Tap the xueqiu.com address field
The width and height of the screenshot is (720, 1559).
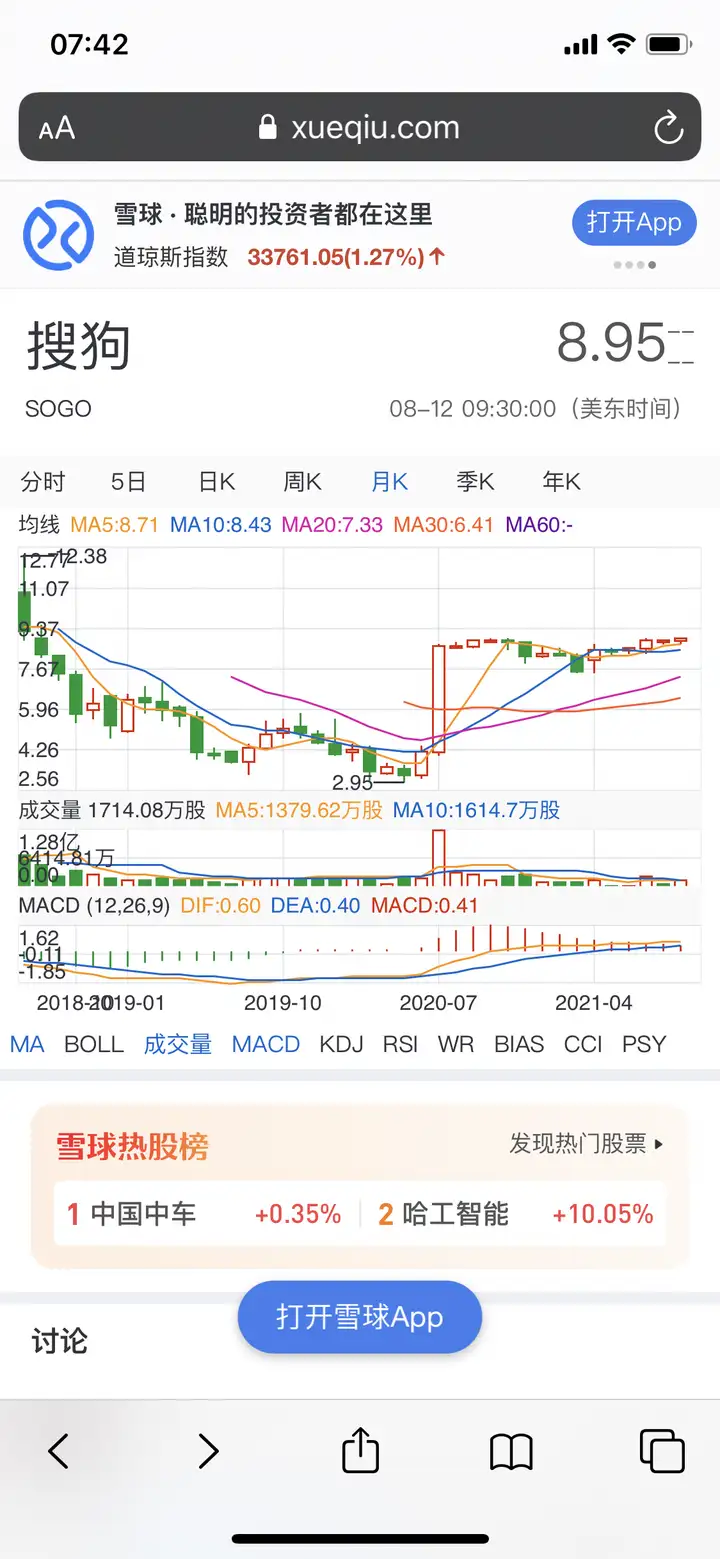tap(360, 127)
